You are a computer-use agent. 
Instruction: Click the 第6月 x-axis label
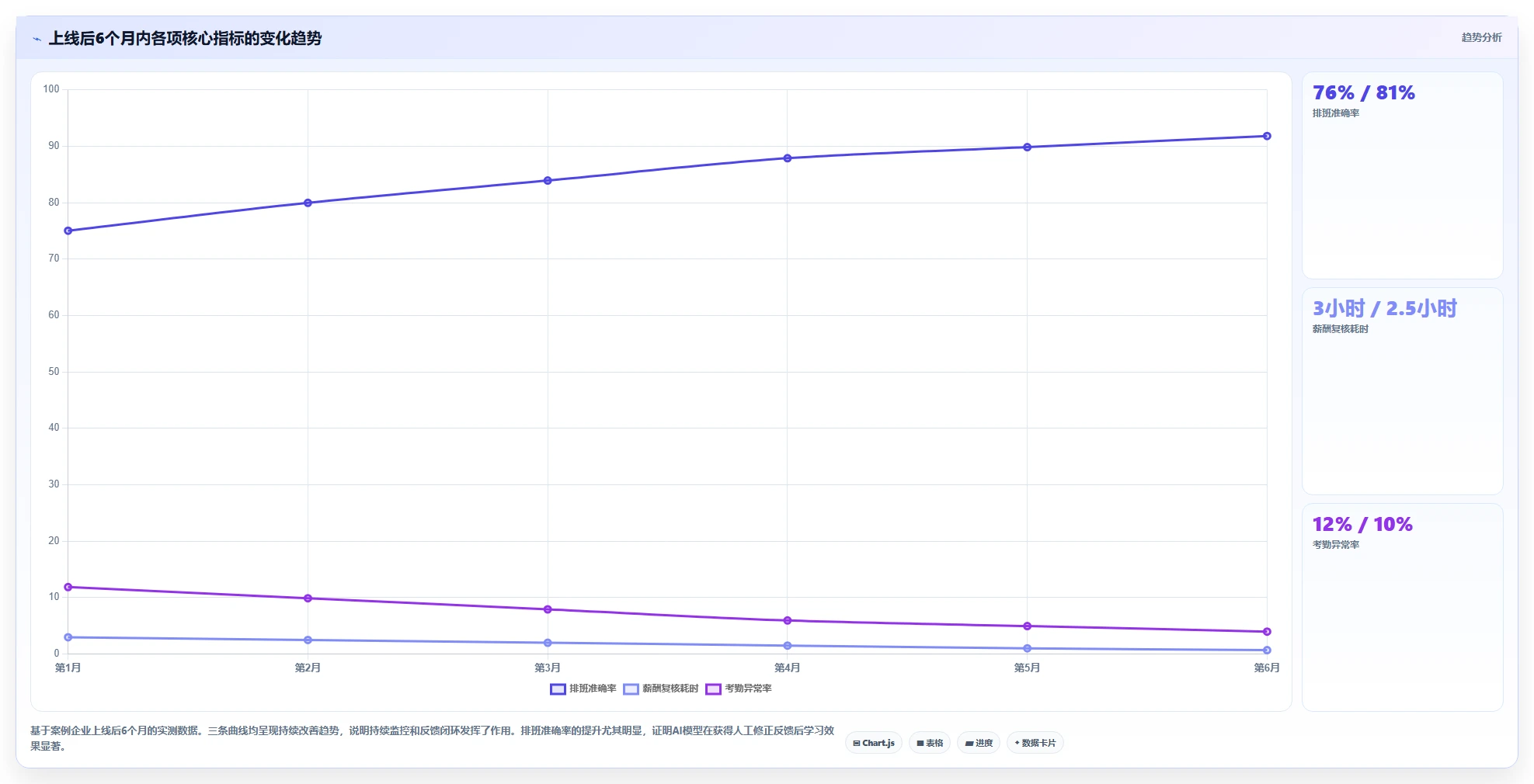point(1267,668)
